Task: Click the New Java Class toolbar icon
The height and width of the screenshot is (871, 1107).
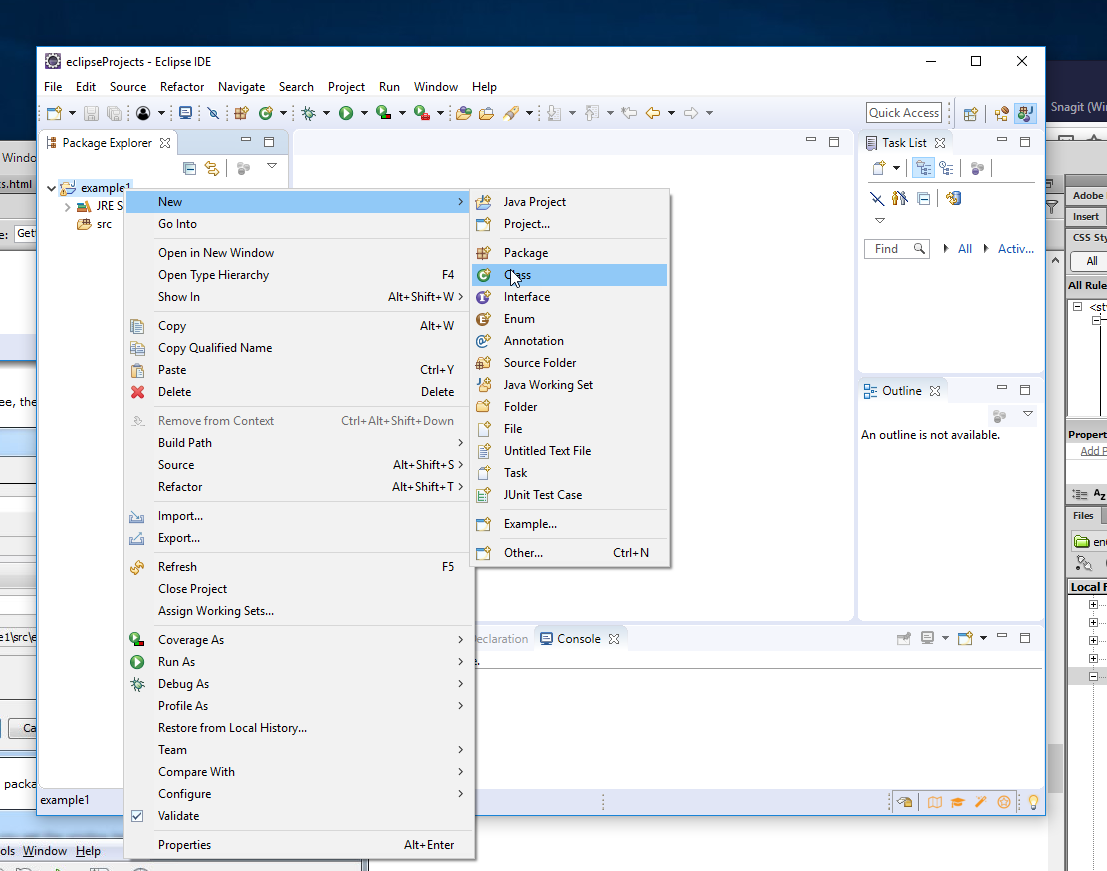Action: 265,113
